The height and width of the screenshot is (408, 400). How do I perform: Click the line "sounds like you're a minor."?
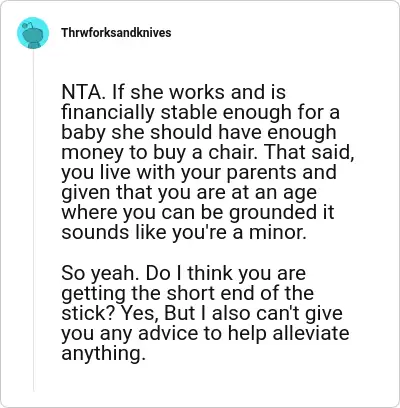pyautogui.click(x=184, y=232)
